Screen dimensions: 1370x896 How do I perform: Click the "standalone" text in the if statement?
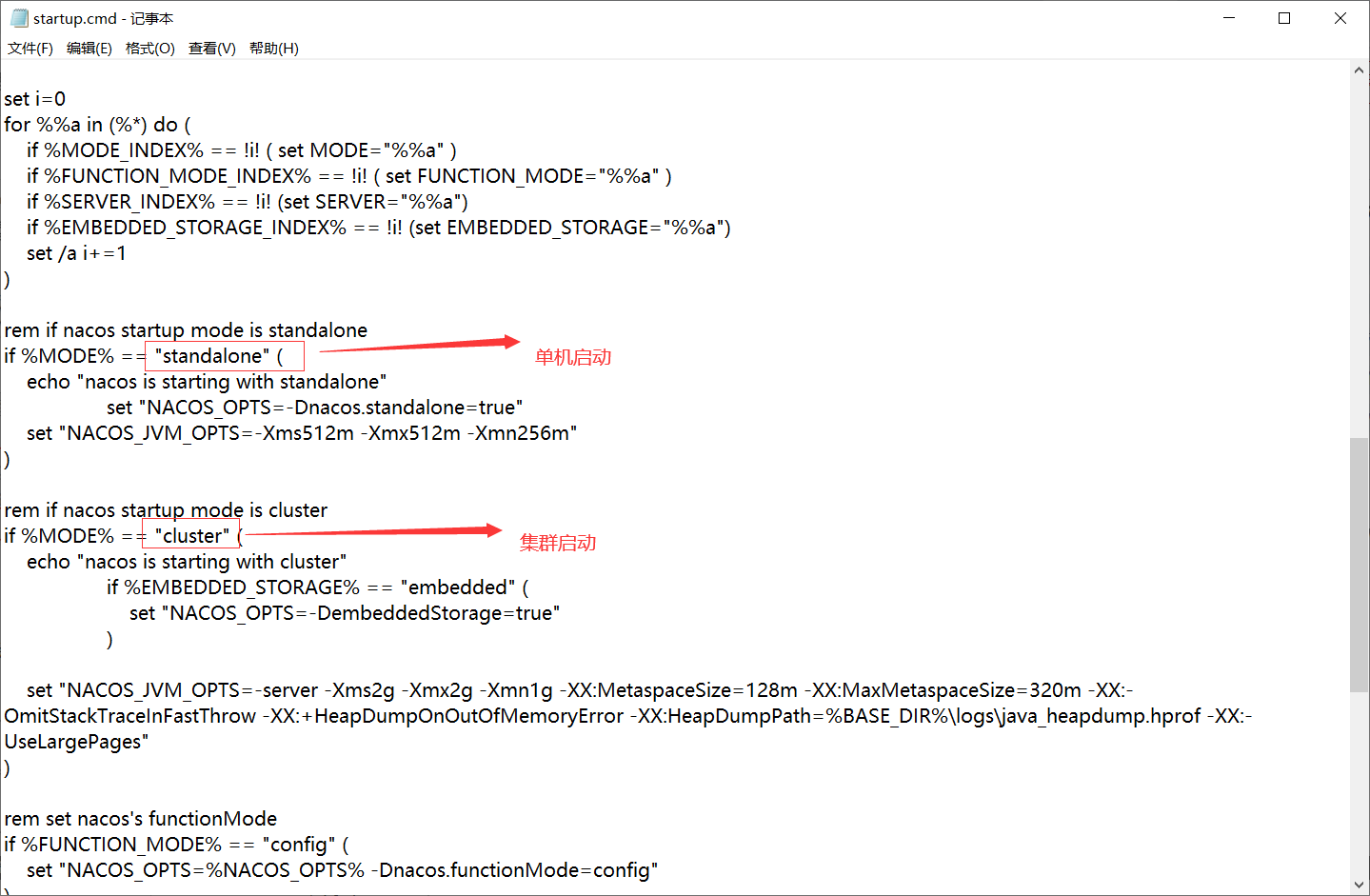pos(212,356)
